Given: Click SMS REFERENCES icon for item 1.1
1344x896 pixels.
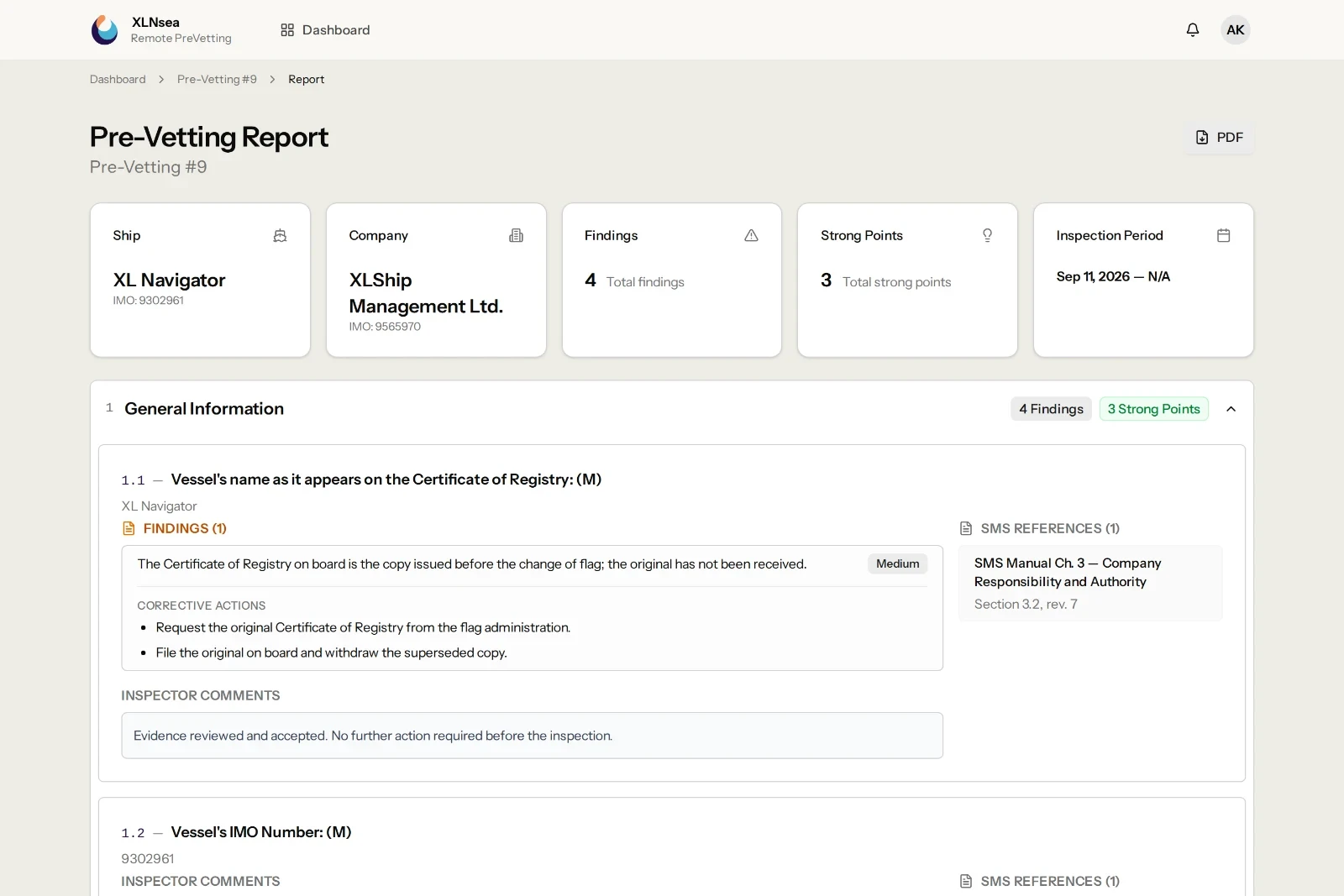Looking at the screenshot, I should (966, 528).
